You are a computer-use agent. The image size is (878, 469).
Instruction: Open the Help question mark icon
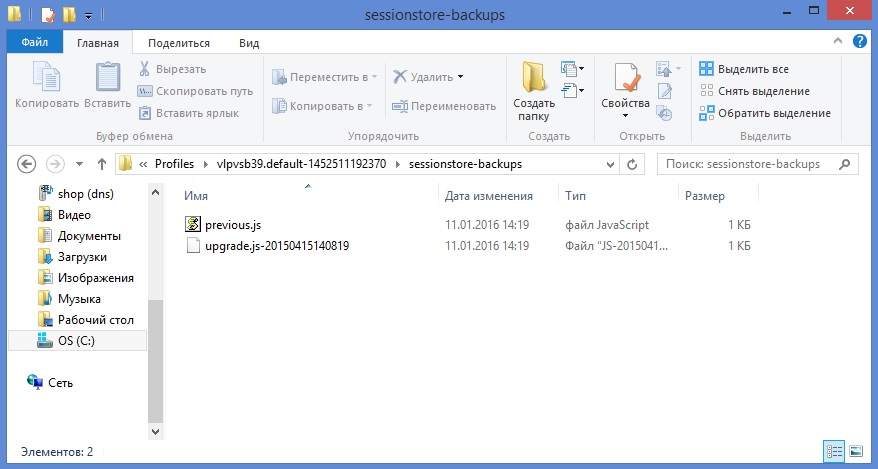(859, 42)
